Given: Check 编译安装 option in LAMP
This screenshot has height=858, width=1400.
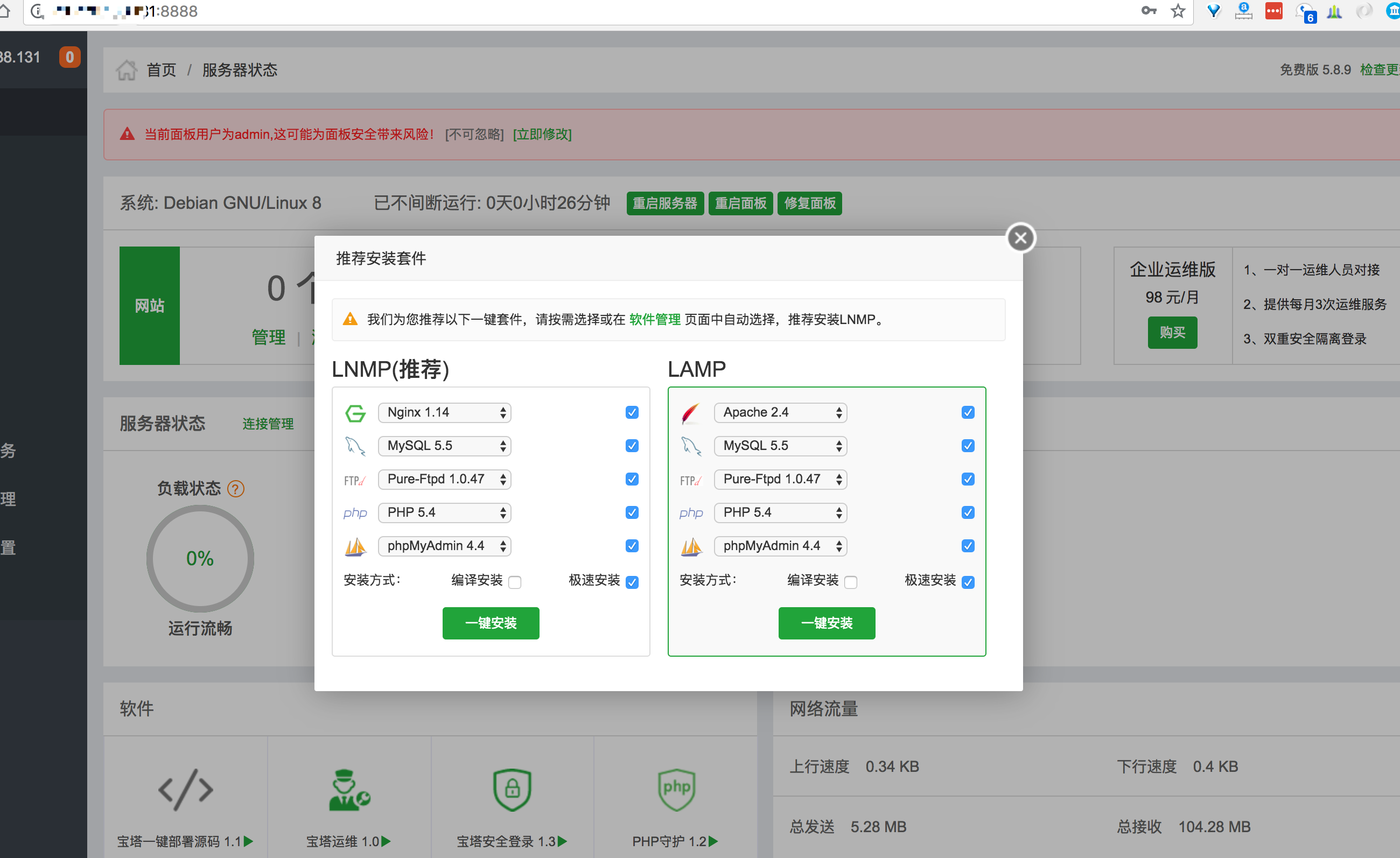Looking at the screenshot, I should pos(851,582).
